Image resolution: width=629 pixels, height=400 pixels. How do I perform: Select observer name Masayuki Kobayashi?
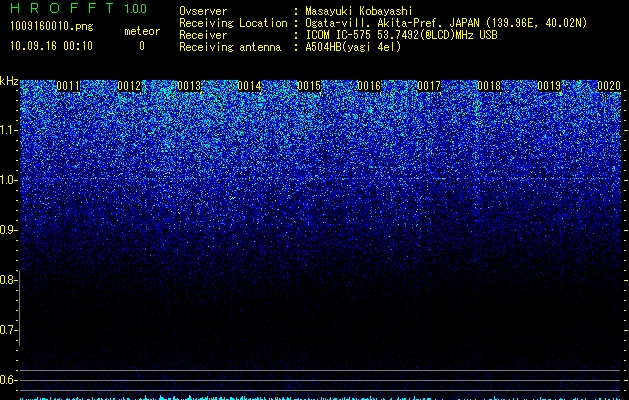[x=359, y=11]
